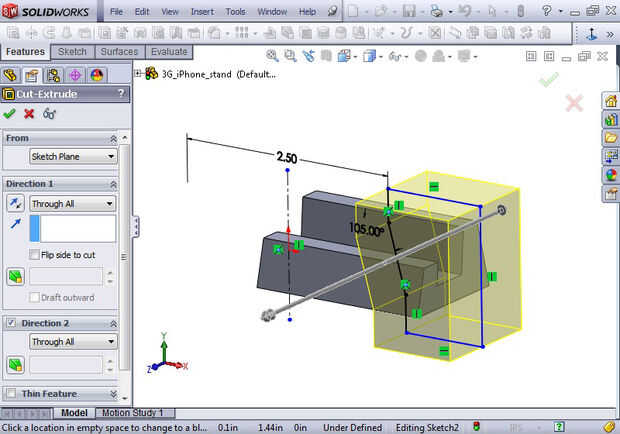620x434 pixels.
Task: Expand toolbar overflow double chevron
Action: coord(610,34)
